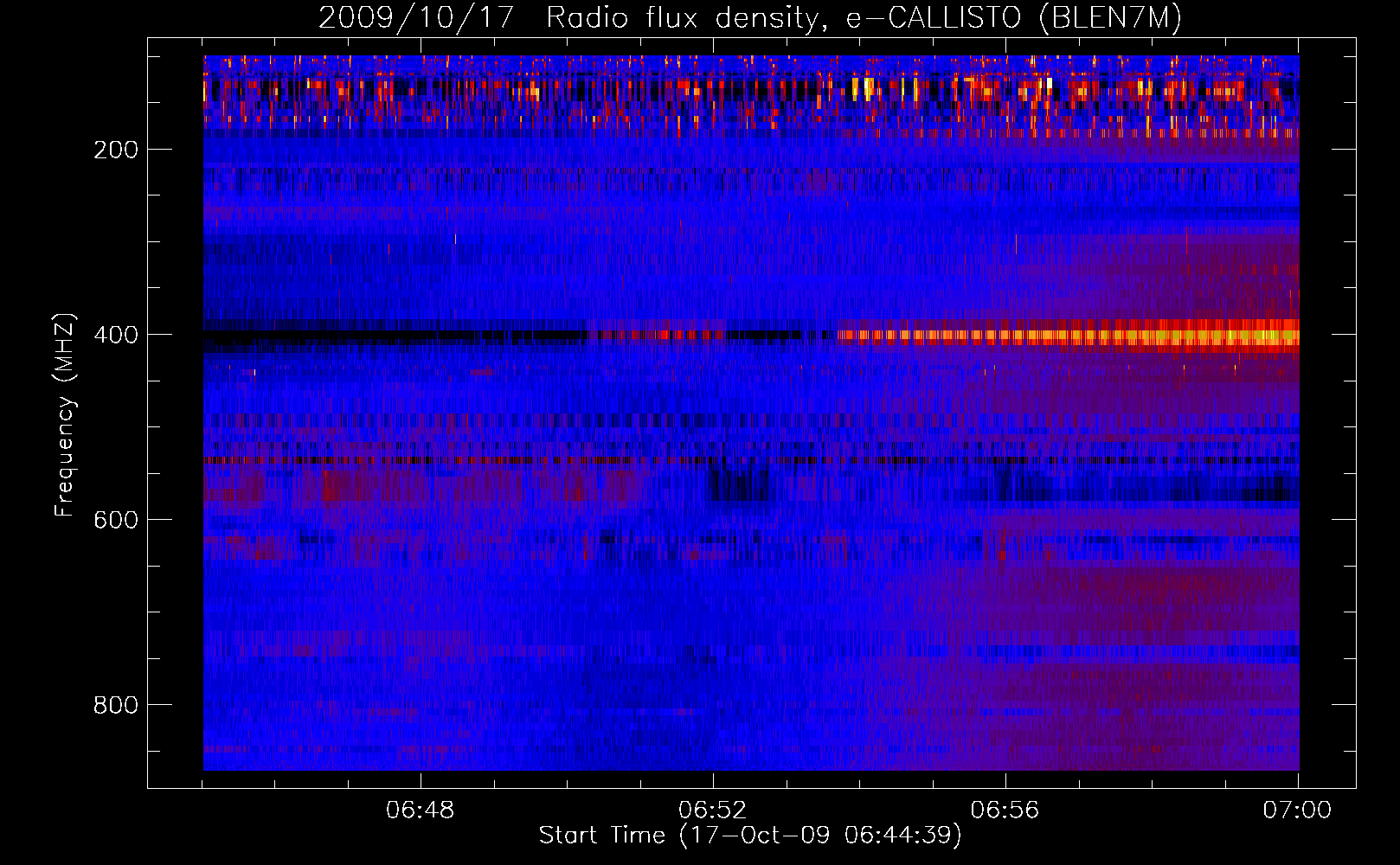Click the '200' frequency tick label
Screen dimensions: 1400x865
click(116, 150)
